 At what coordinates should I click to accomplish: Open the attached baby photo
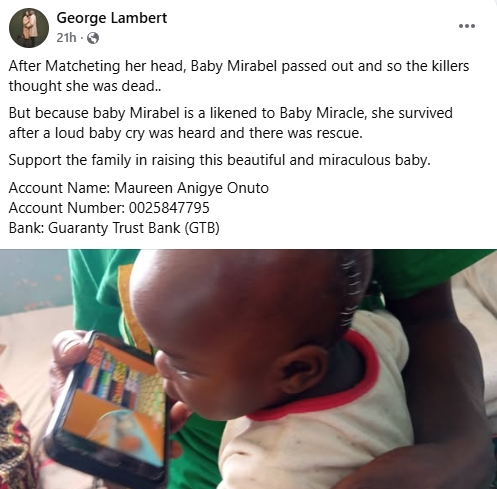click(x=248, y=369)
